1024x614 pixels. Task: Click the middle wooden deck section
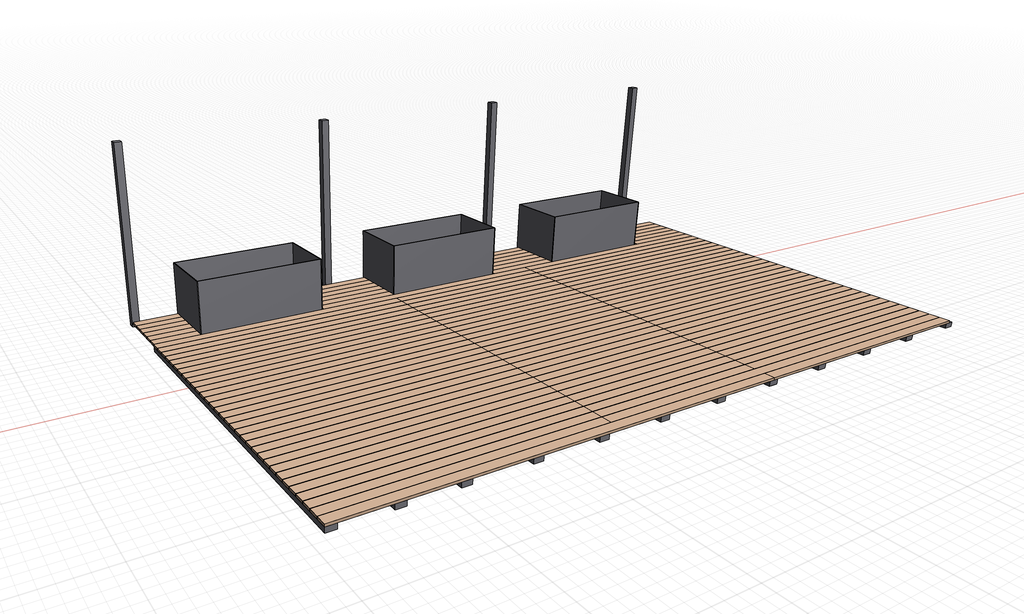560,340
